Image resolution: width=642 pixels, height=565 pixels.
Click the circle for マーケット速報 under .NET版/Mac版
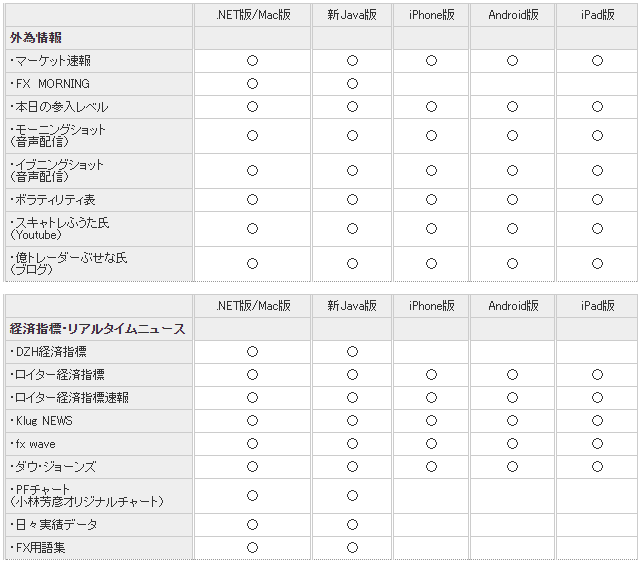(252, 61)
